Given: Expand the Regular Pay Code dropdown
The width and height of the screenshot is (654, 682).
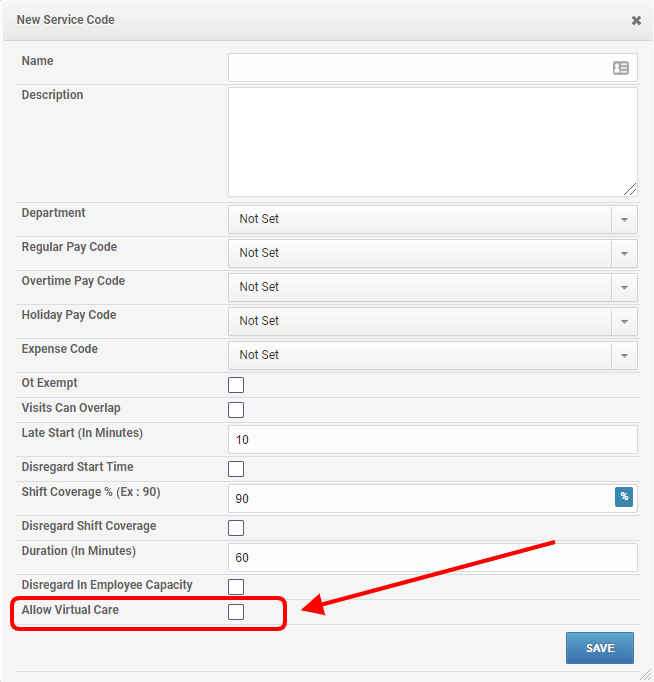Looking at the screenshot, I should coord(432,253).
